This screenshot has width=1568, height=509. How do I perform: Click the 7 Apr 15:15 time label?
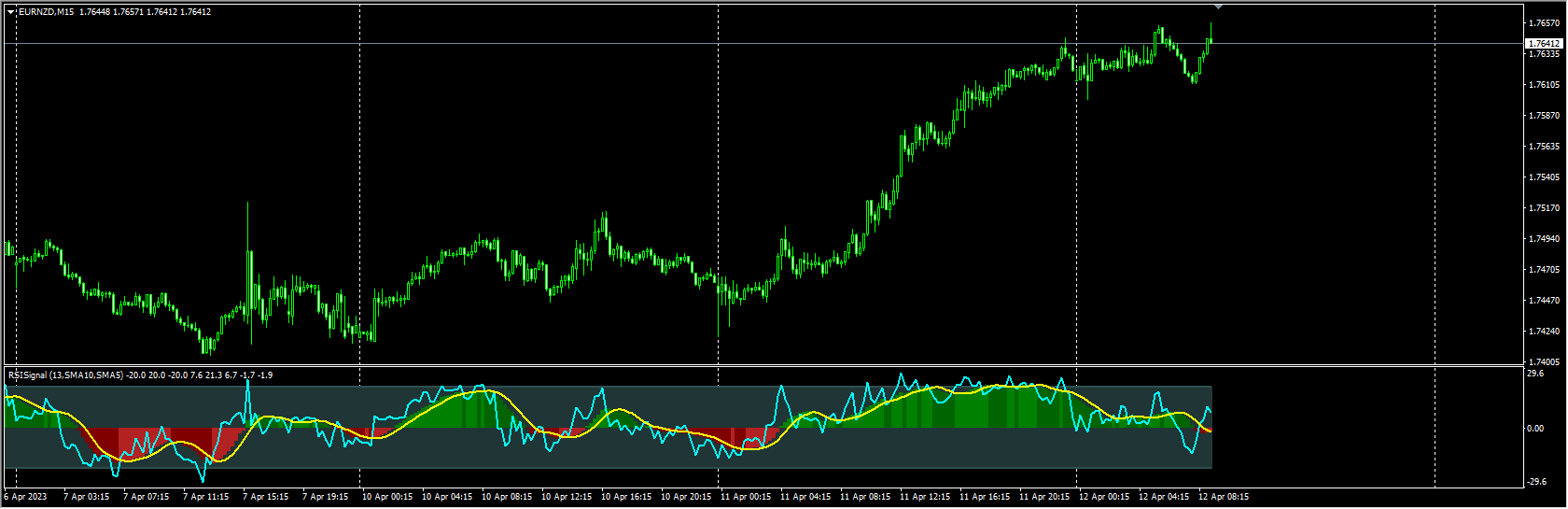(x=265, y=497)
